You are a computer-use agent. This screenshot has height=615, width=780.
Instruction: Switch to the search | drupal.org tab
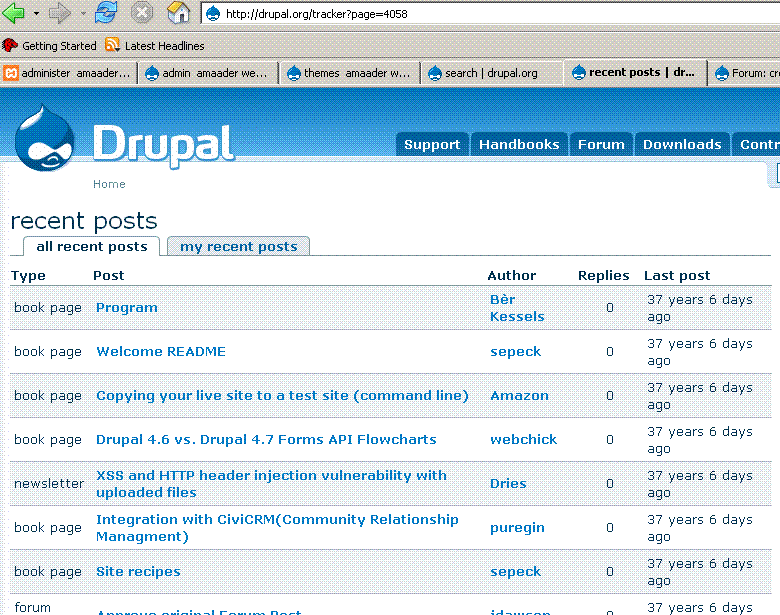pos(491,73)
